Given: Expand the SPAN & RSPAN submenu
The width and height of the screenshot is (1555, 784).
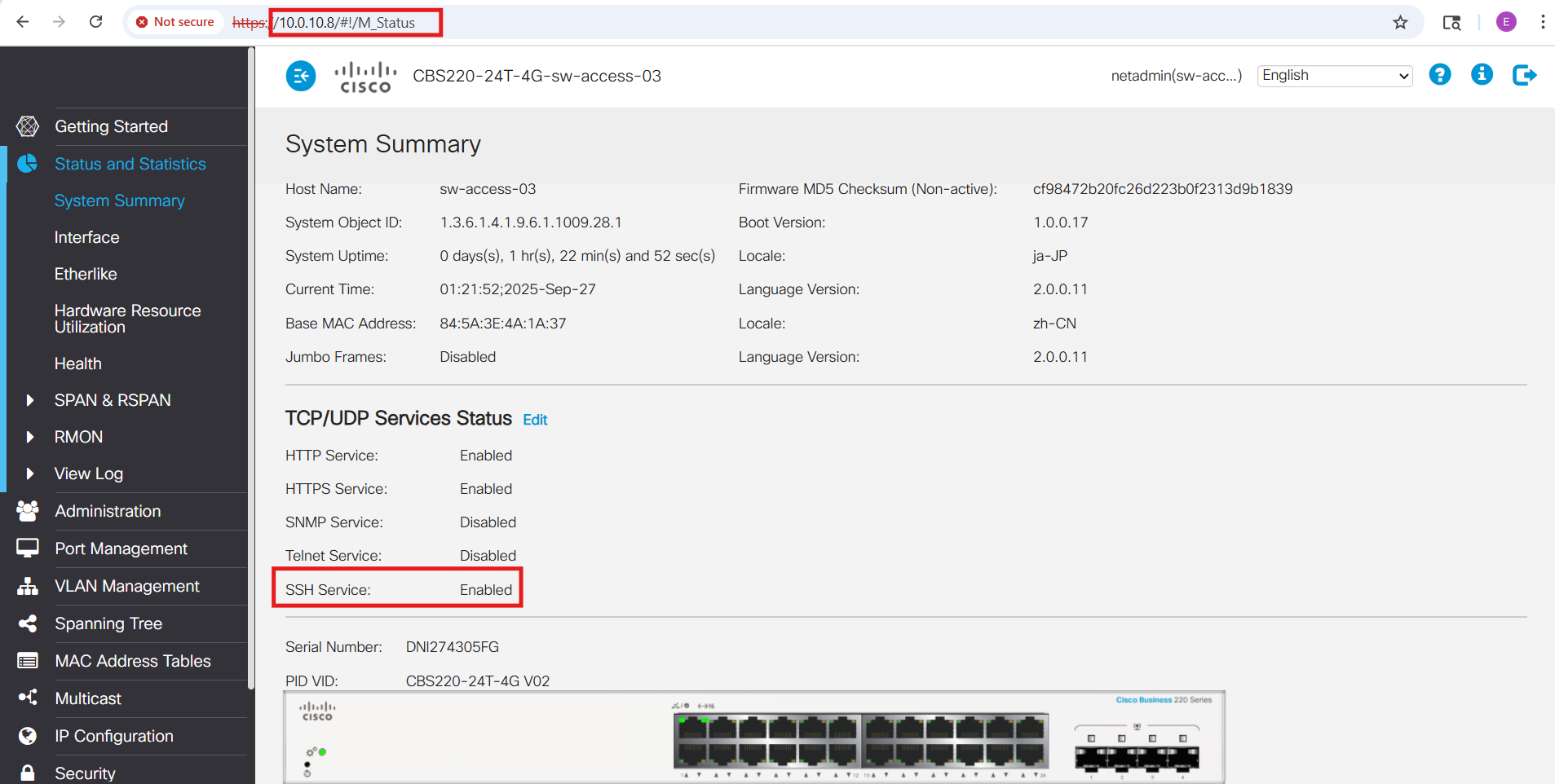Looking at the screenshot, I should [x=30, y=400].
